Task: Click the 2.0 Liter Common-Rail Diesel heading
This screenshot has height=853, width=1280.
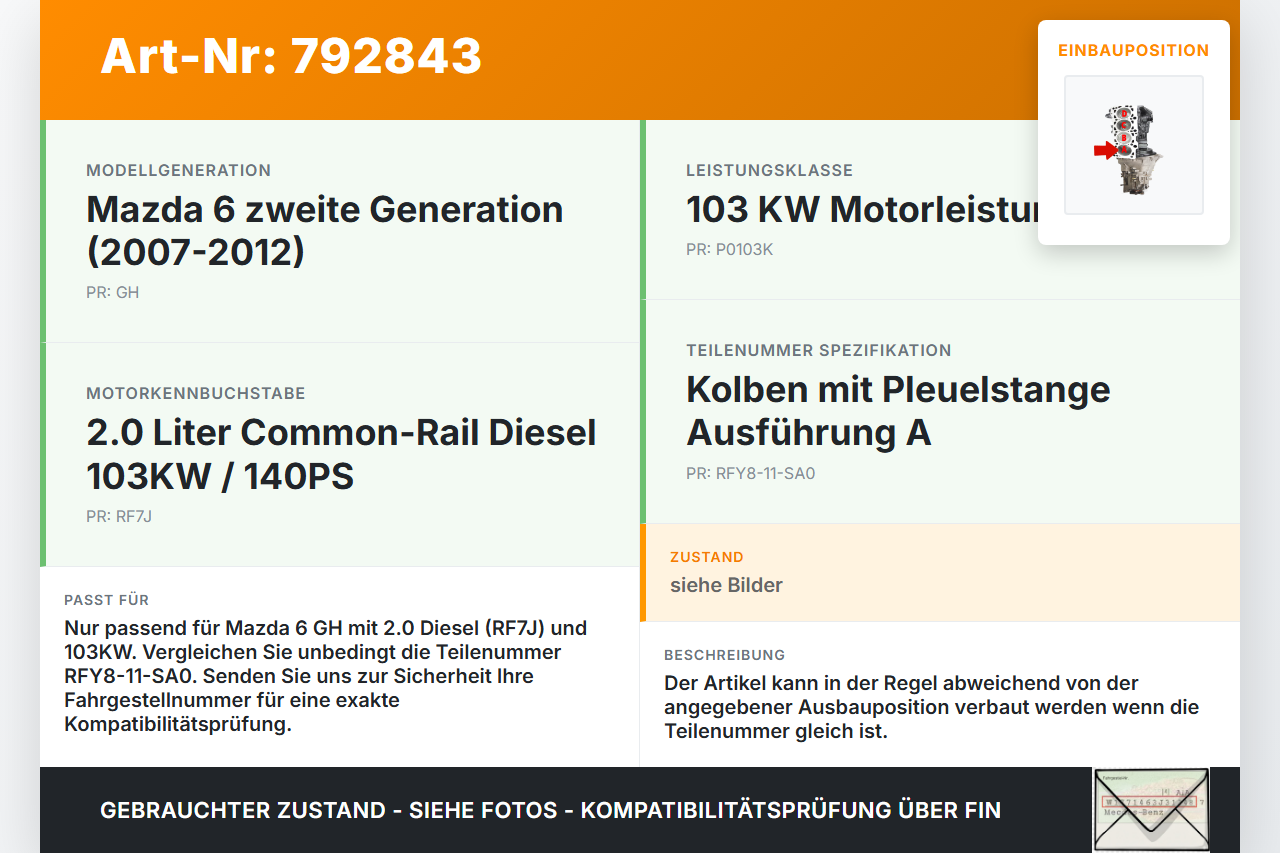Action: (341, 454)
